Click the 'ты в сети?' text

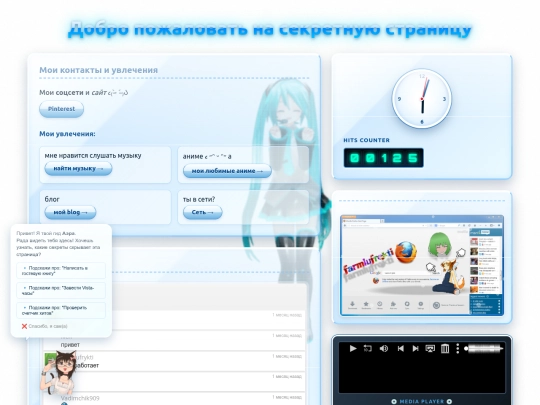pos(199,199)
